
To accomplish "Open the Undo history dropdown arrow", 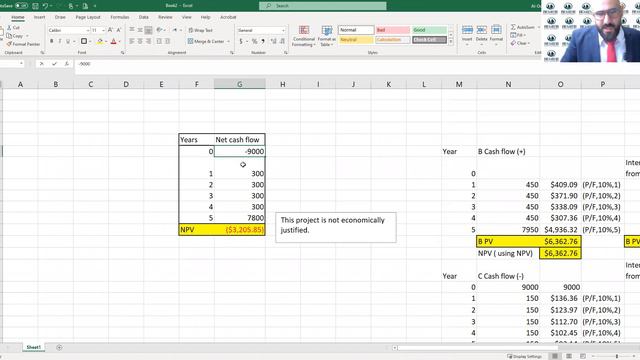I will pyautogui.click(x=51, y=6).
